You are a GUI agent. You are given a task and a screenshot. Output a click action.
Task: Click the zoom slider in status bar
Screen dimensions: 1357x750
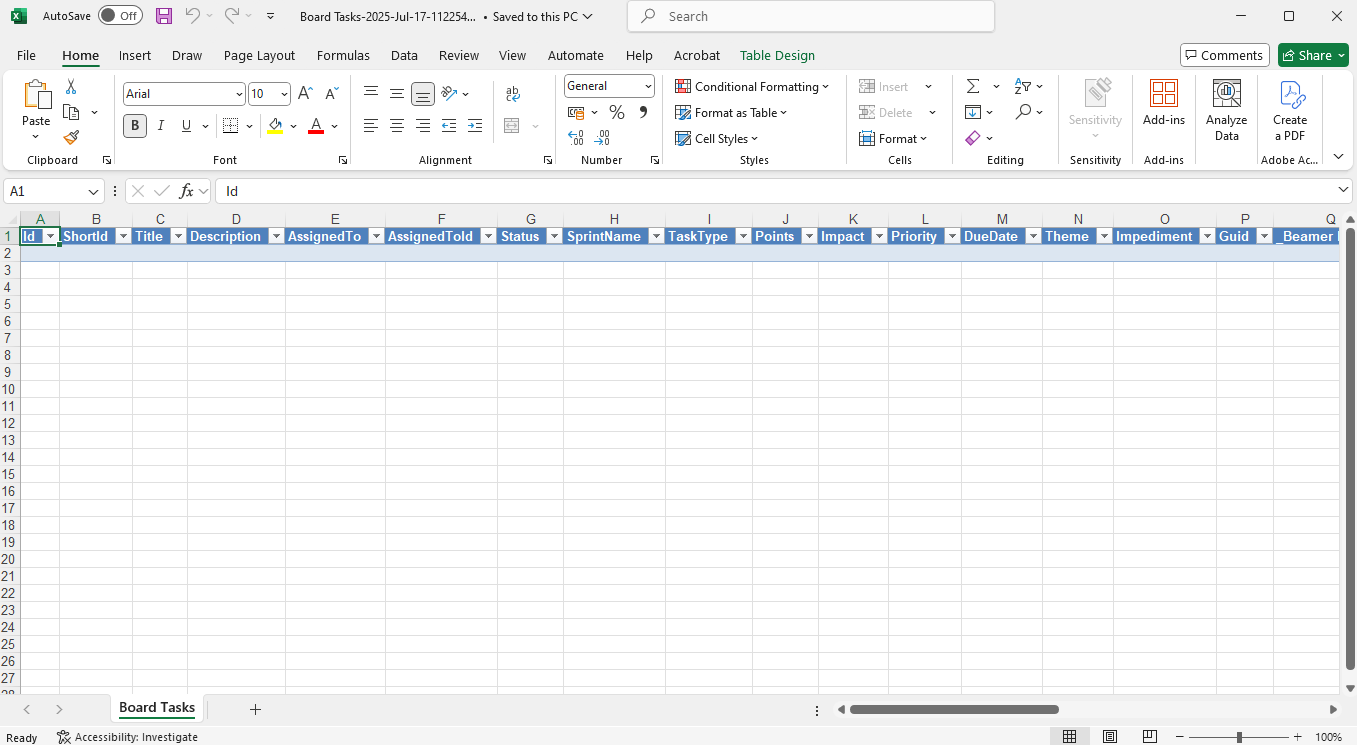tap(1239, 737)
